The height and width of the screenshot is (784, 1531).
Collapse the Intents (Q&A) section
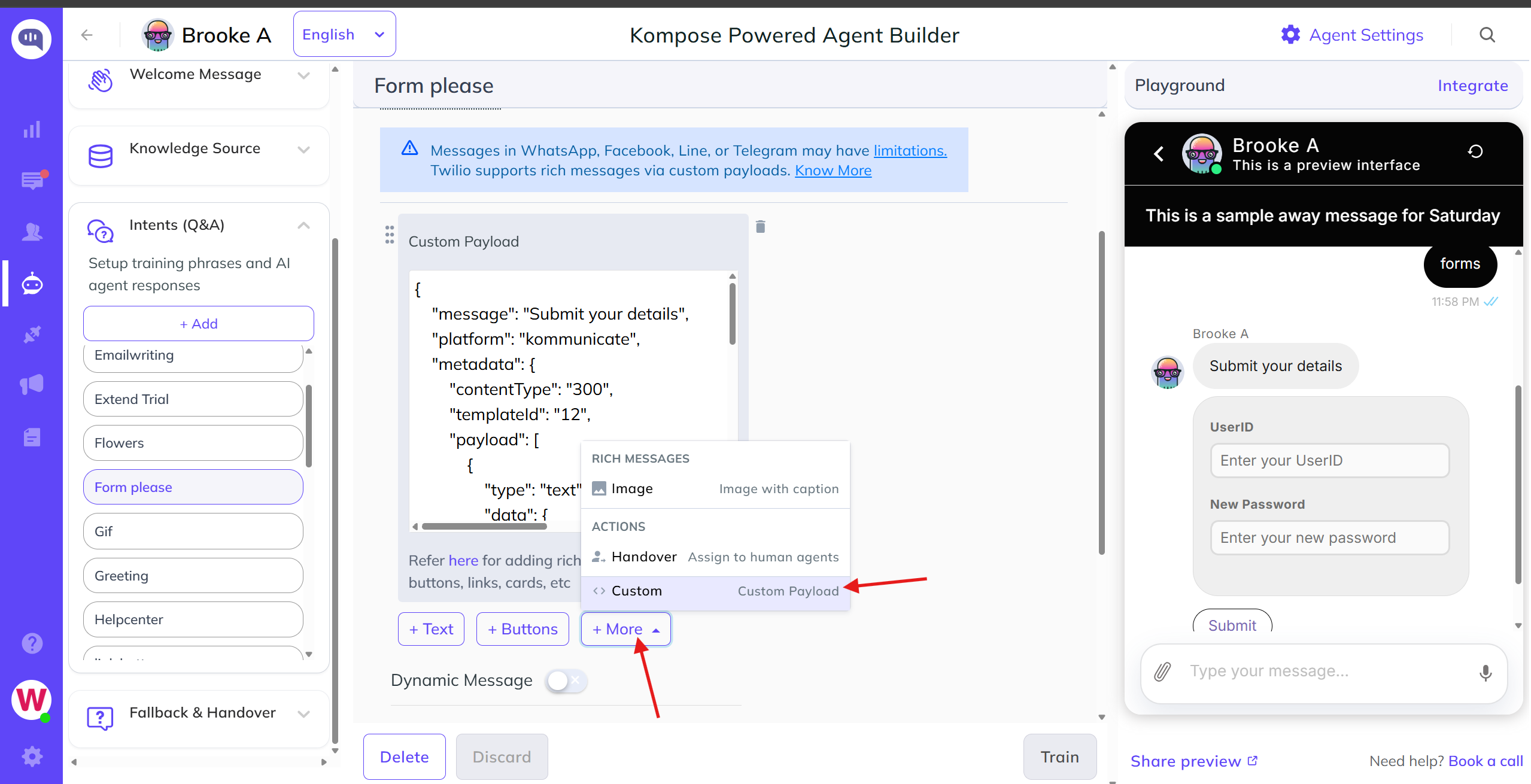pyautogui.click(x=303, y=226)
